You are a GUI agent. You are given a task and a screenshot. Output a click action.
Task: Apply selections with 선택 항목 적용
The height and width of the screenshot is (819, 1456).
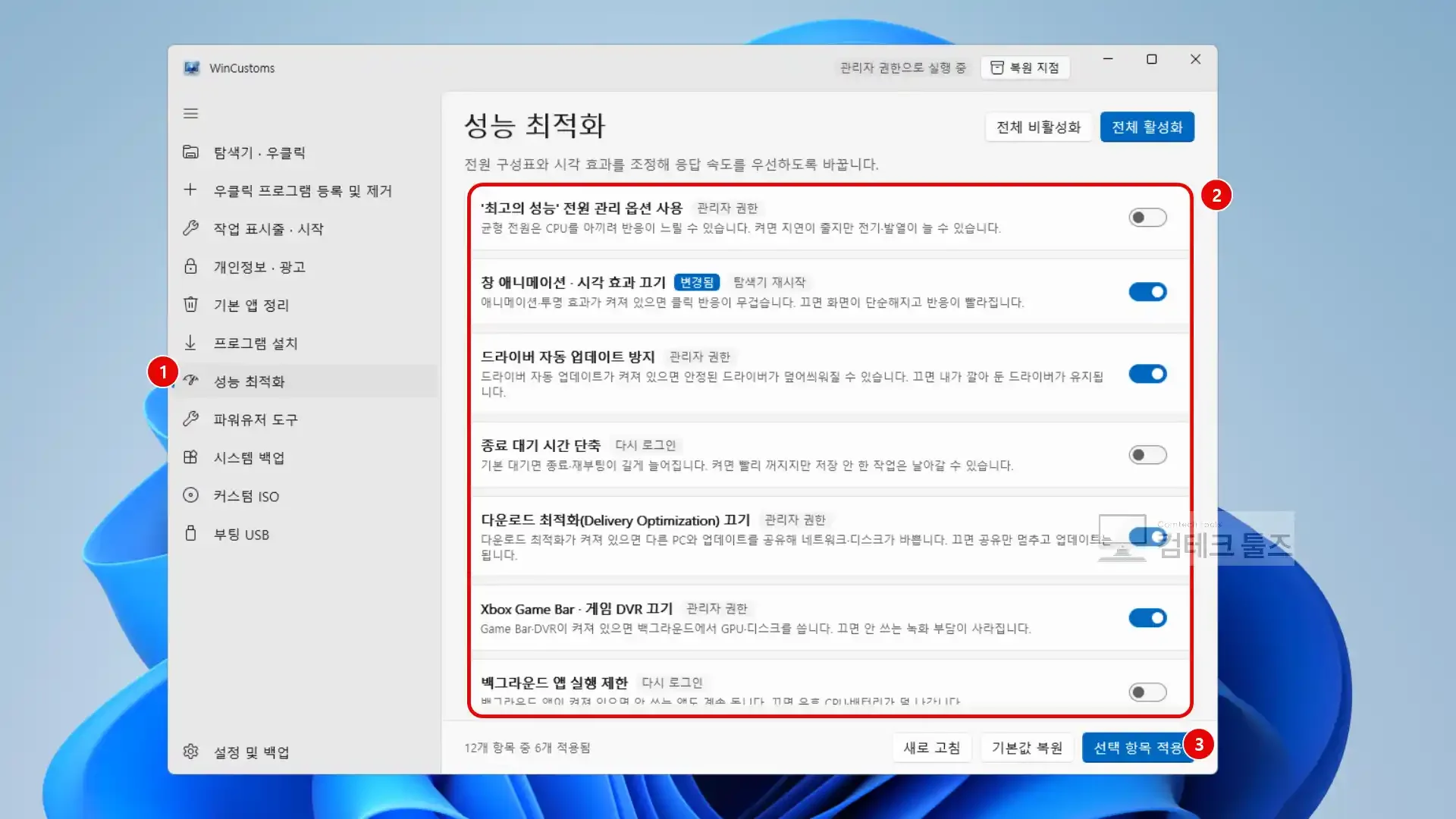point(1137,748)
